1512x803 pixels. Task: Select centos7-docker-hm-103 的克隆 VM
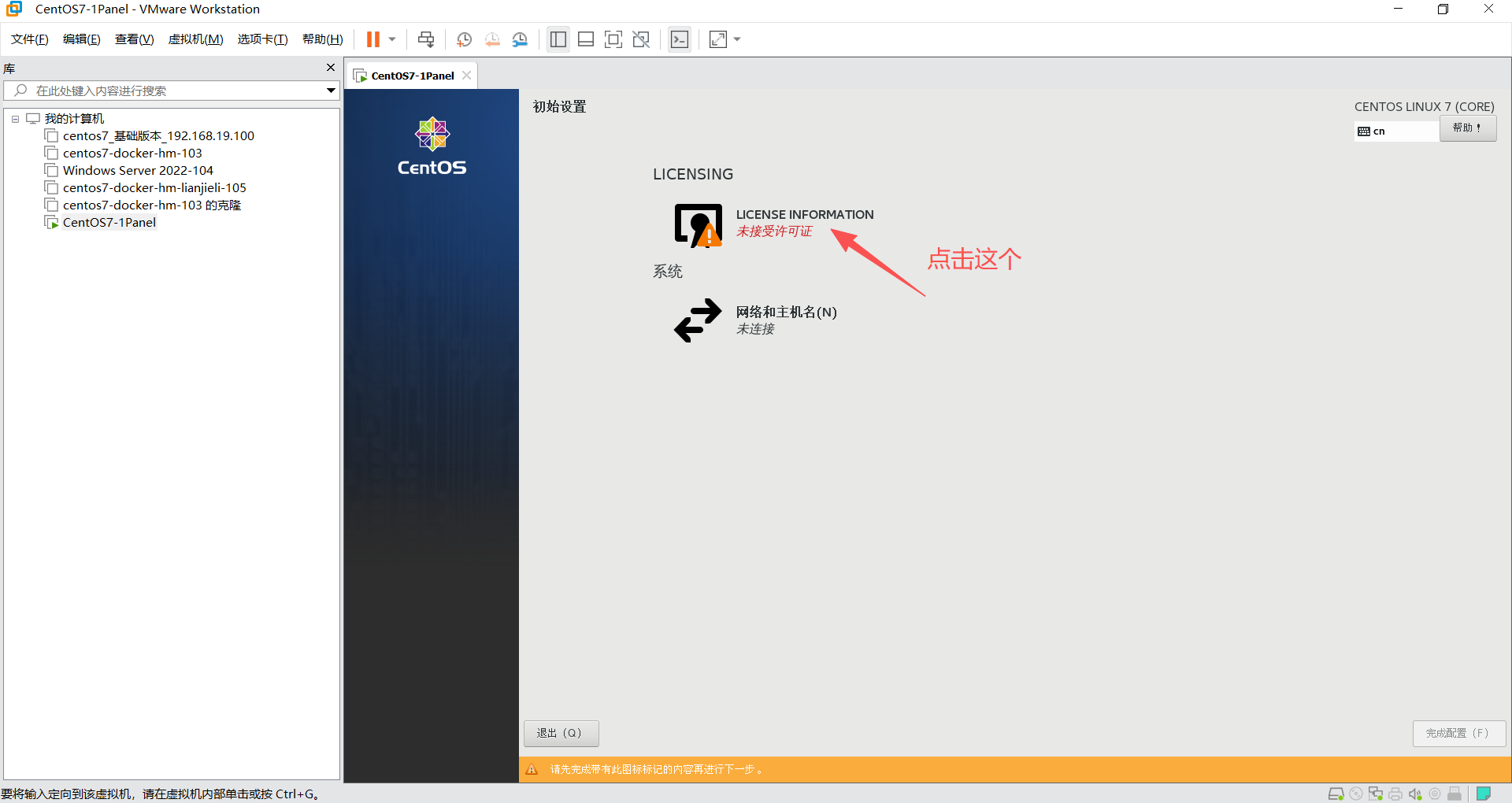point(152,205)
